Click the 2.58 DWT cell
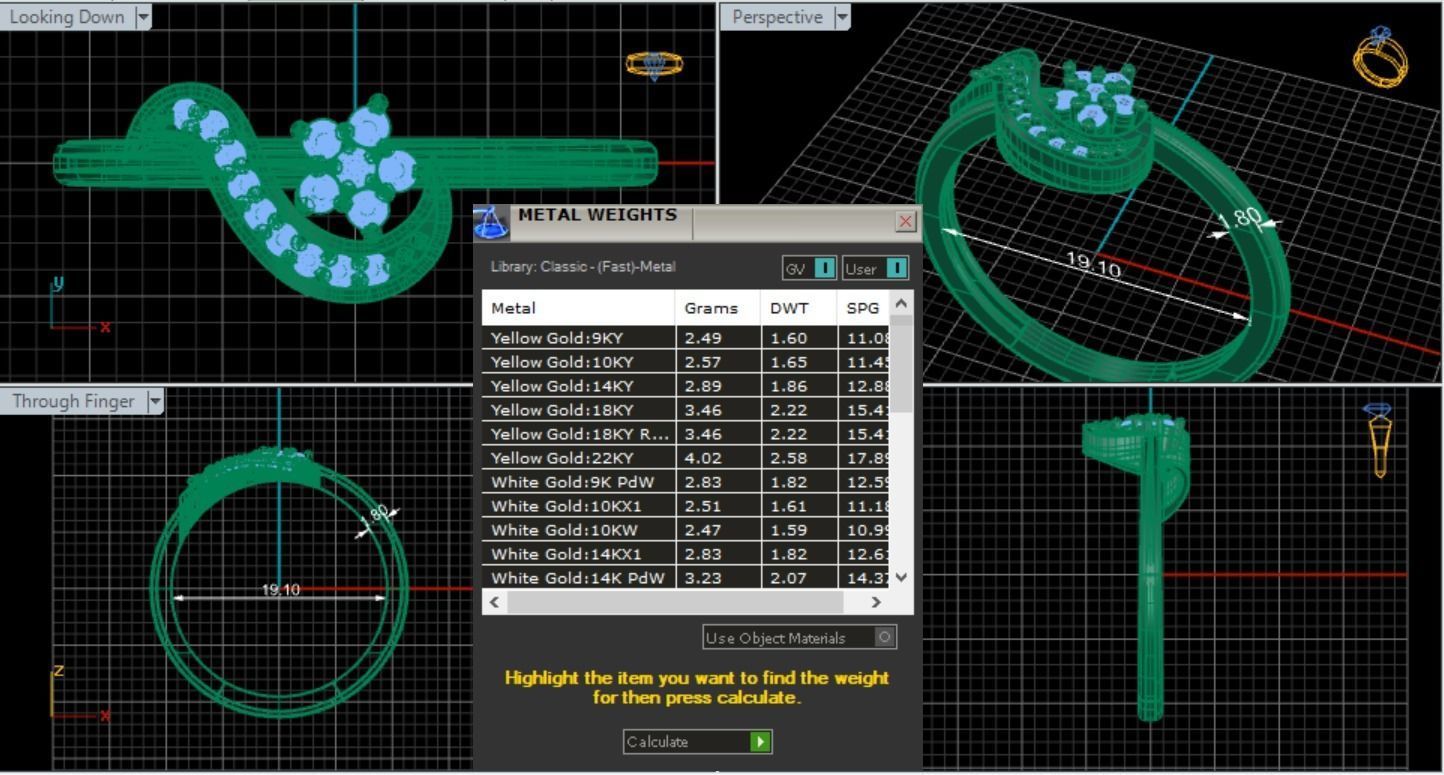Screen dimensions: 1444x775 pos(799,458)
